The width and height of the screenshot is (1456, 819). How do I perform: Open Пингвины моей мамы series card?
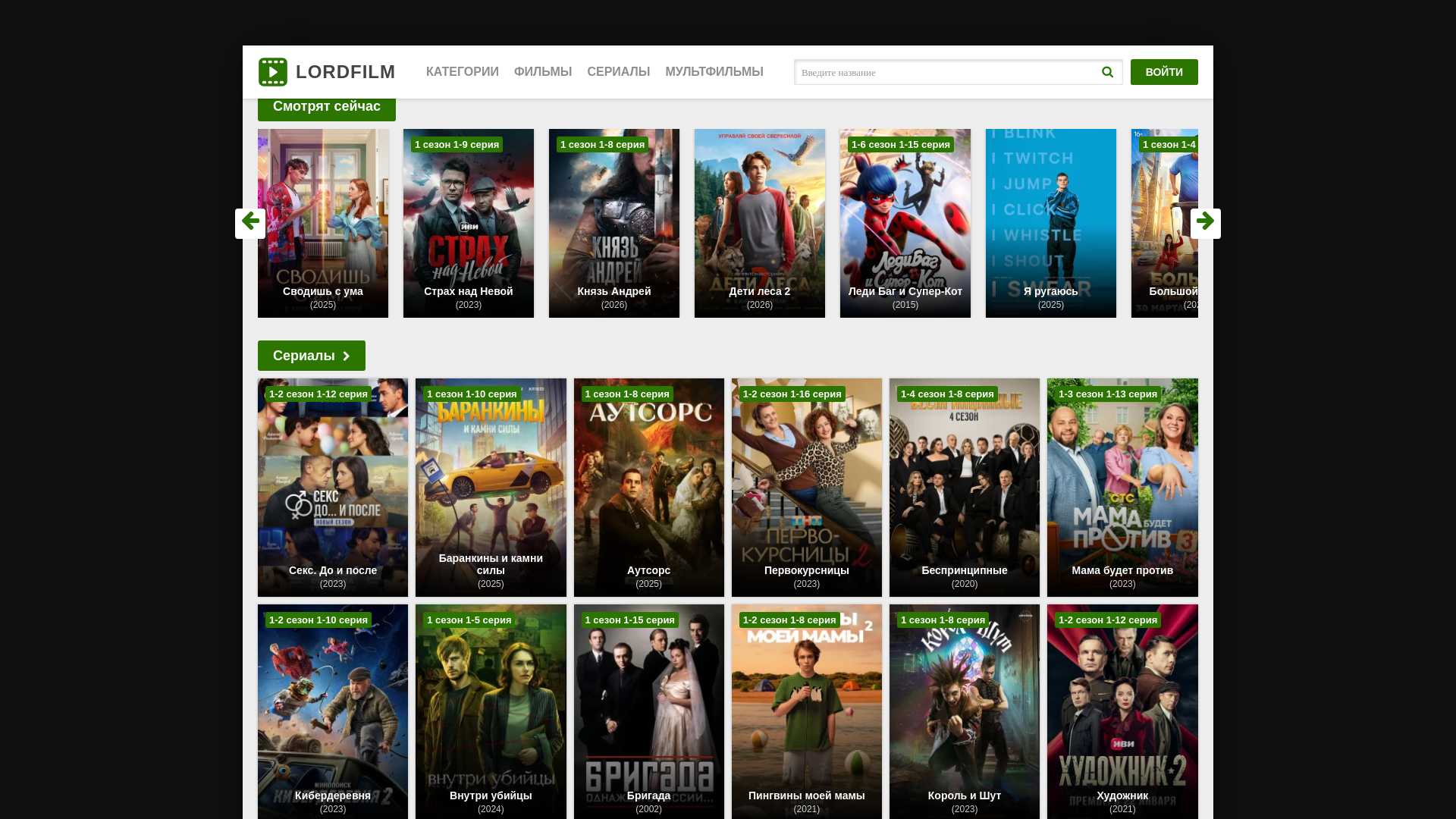807,711
